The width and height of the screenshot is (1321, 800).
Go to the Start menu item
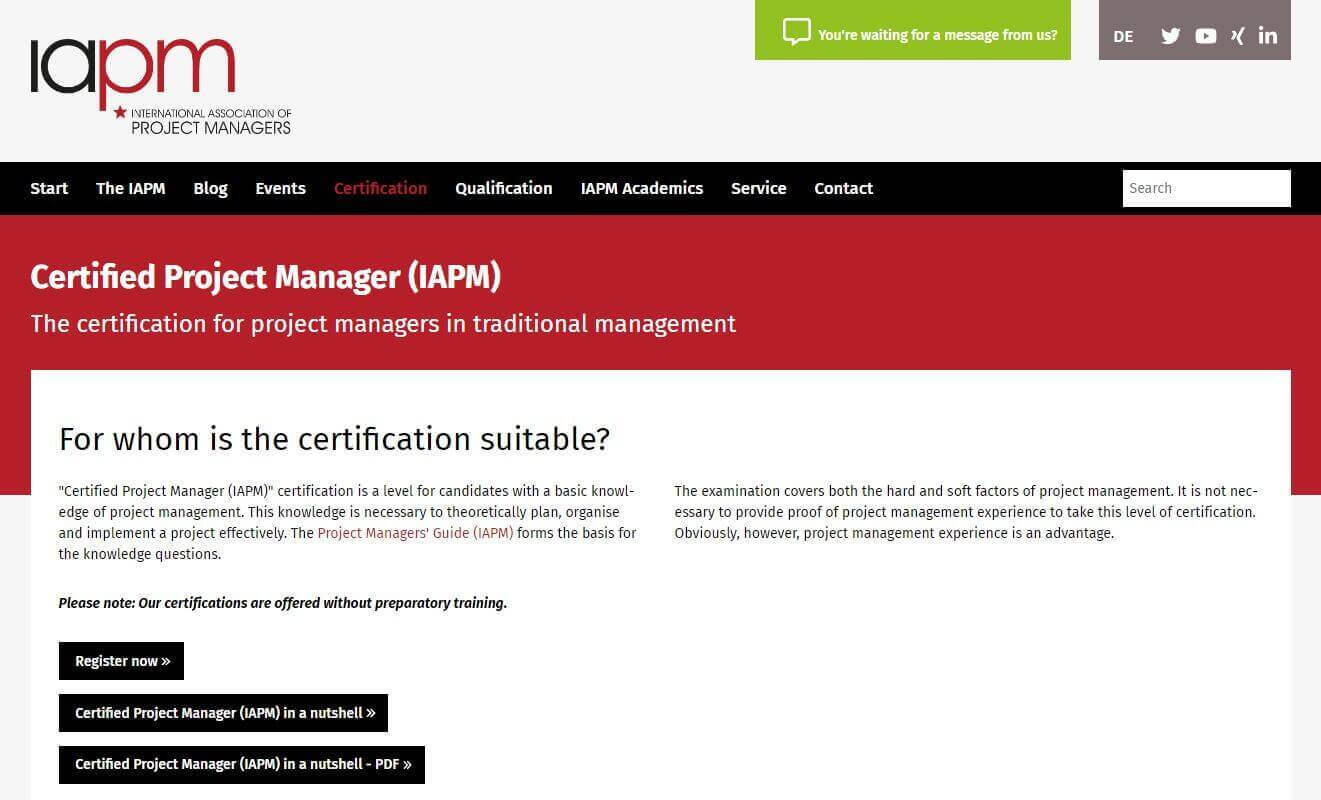click(x=49, y=188)
